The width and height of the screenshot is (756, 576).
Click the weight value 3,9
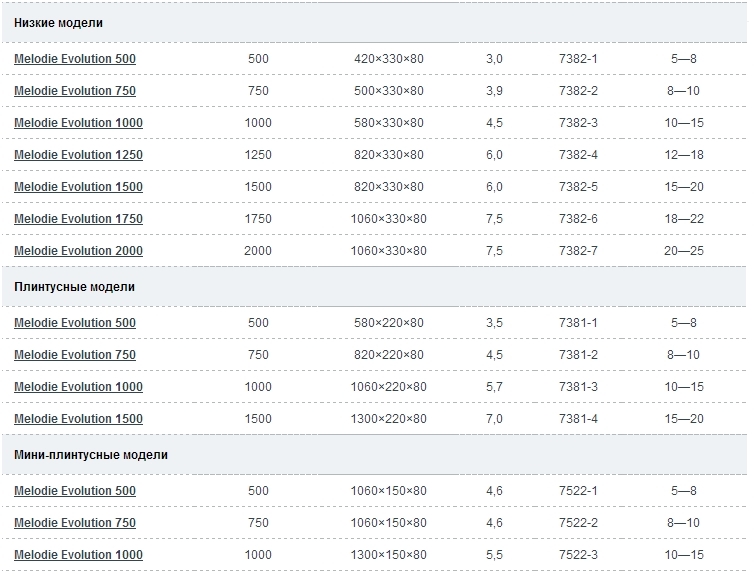[494, 91]
